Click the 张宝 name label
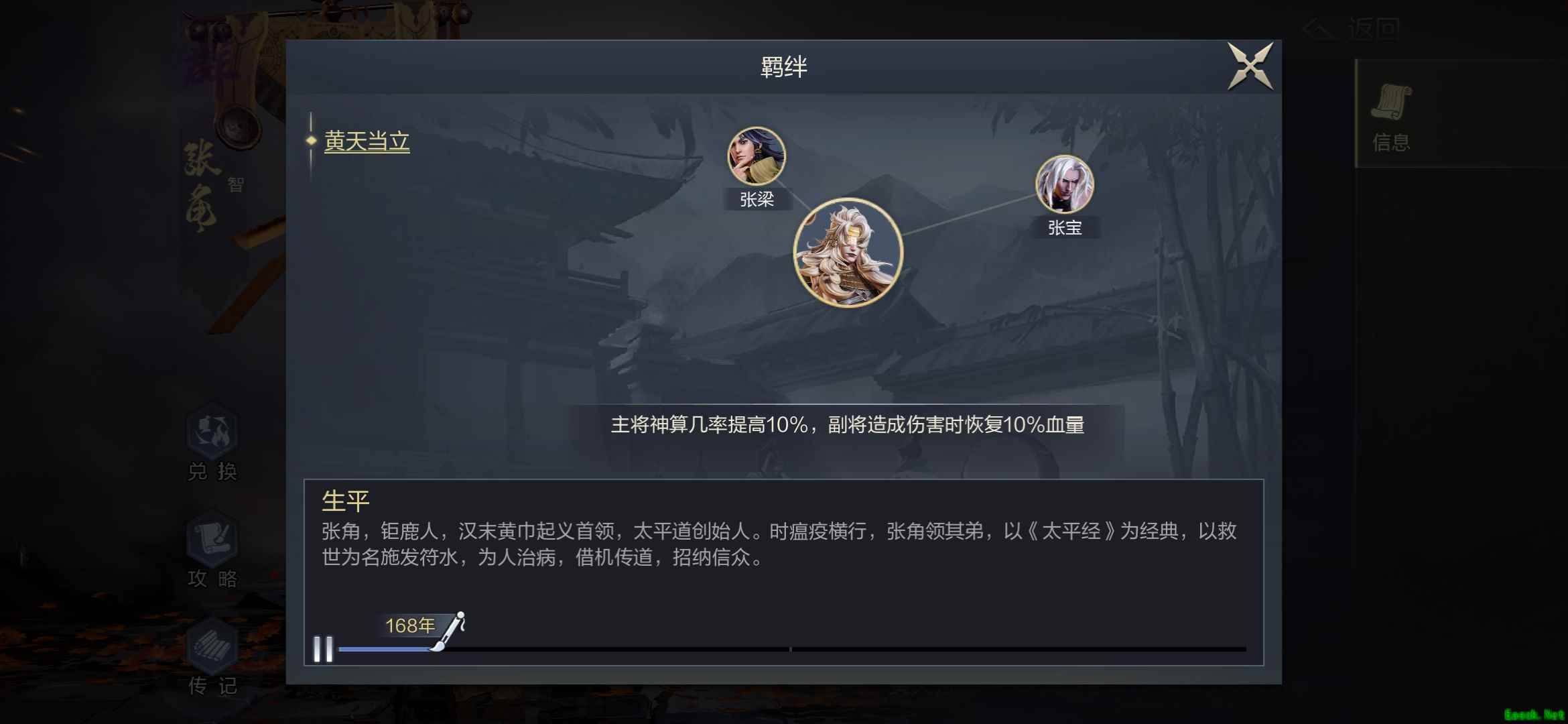This screenshot has height=724, width=1568. [x=1065, y=228]
